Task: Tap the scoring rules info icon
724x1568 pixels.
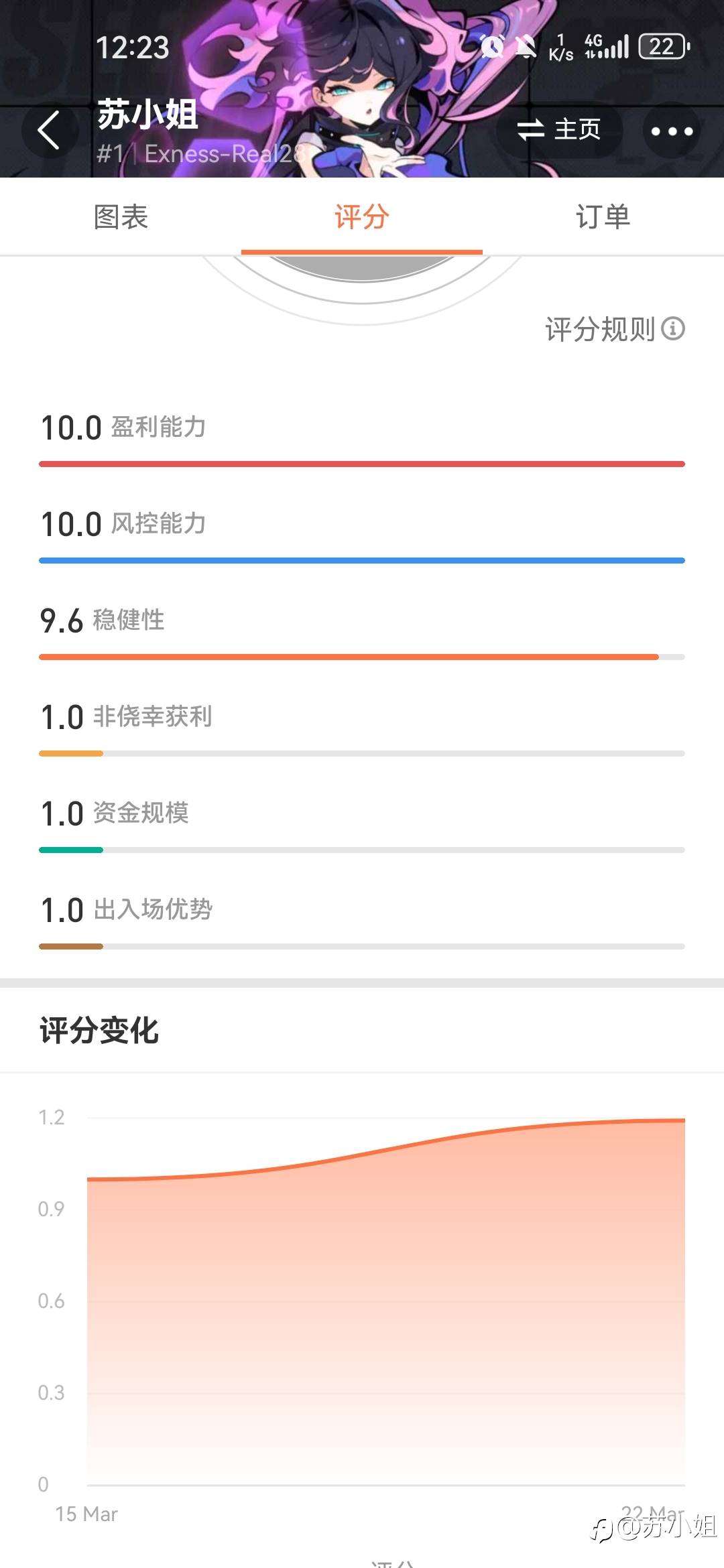Action: [x=673, y=328]
